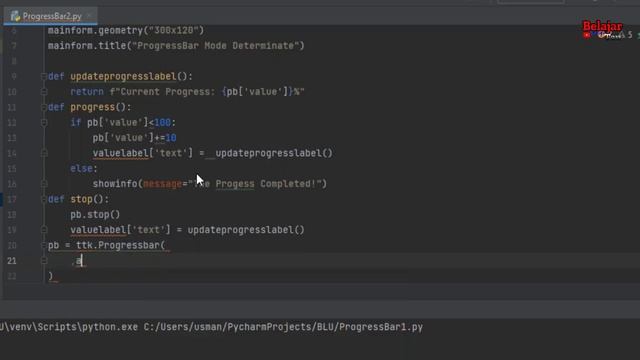Switch to the ProgressBar2.py editor tab
The image size is (640, 360).
(52, 16)
